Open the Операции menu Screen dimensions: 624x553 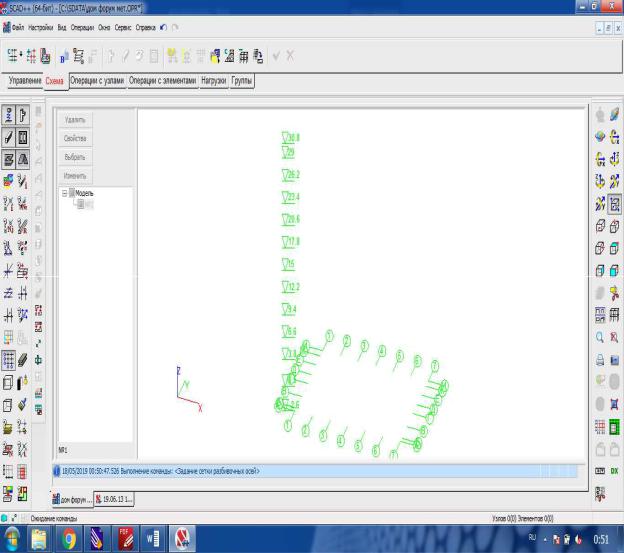[82, 27]
